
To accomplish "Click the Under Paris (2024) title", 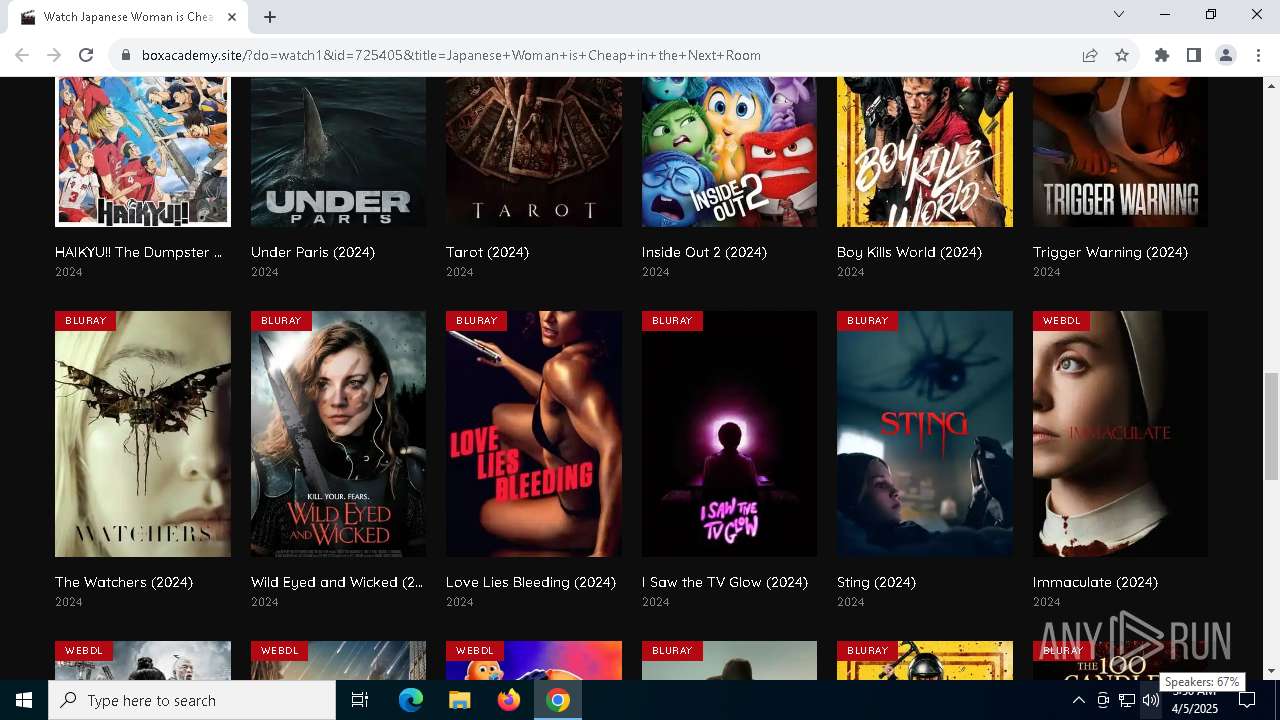I will [x=313, y=252].
